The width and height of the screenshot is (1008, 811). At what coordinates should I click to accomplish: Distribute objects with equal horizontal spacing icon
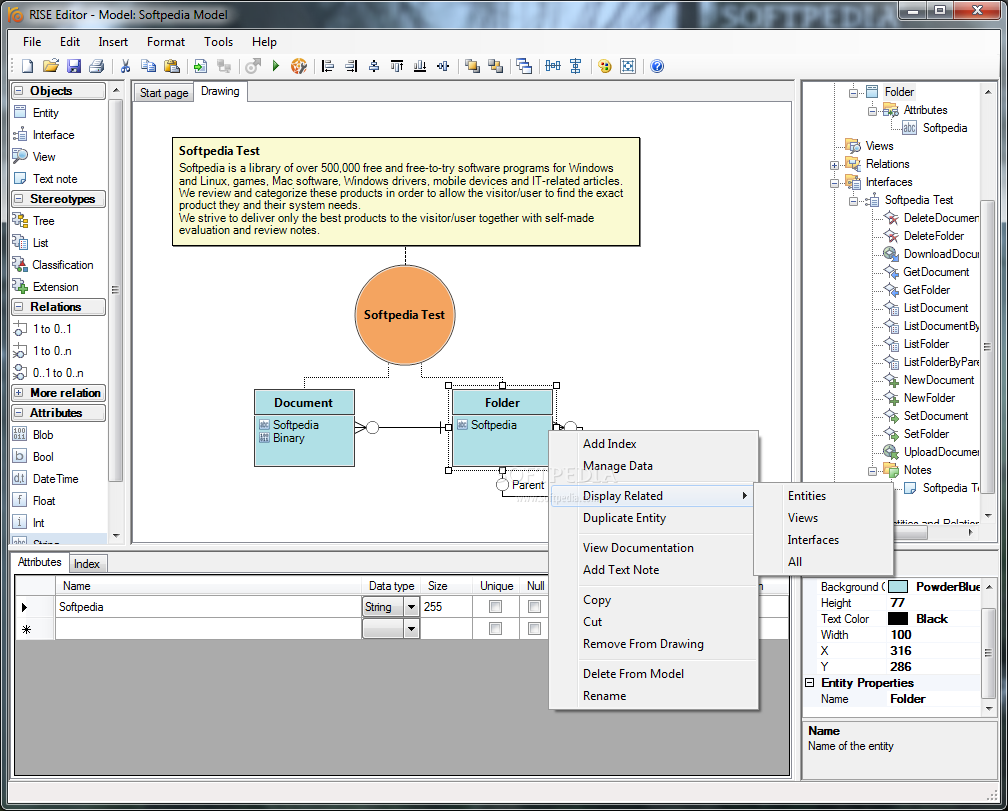point(553,66)
